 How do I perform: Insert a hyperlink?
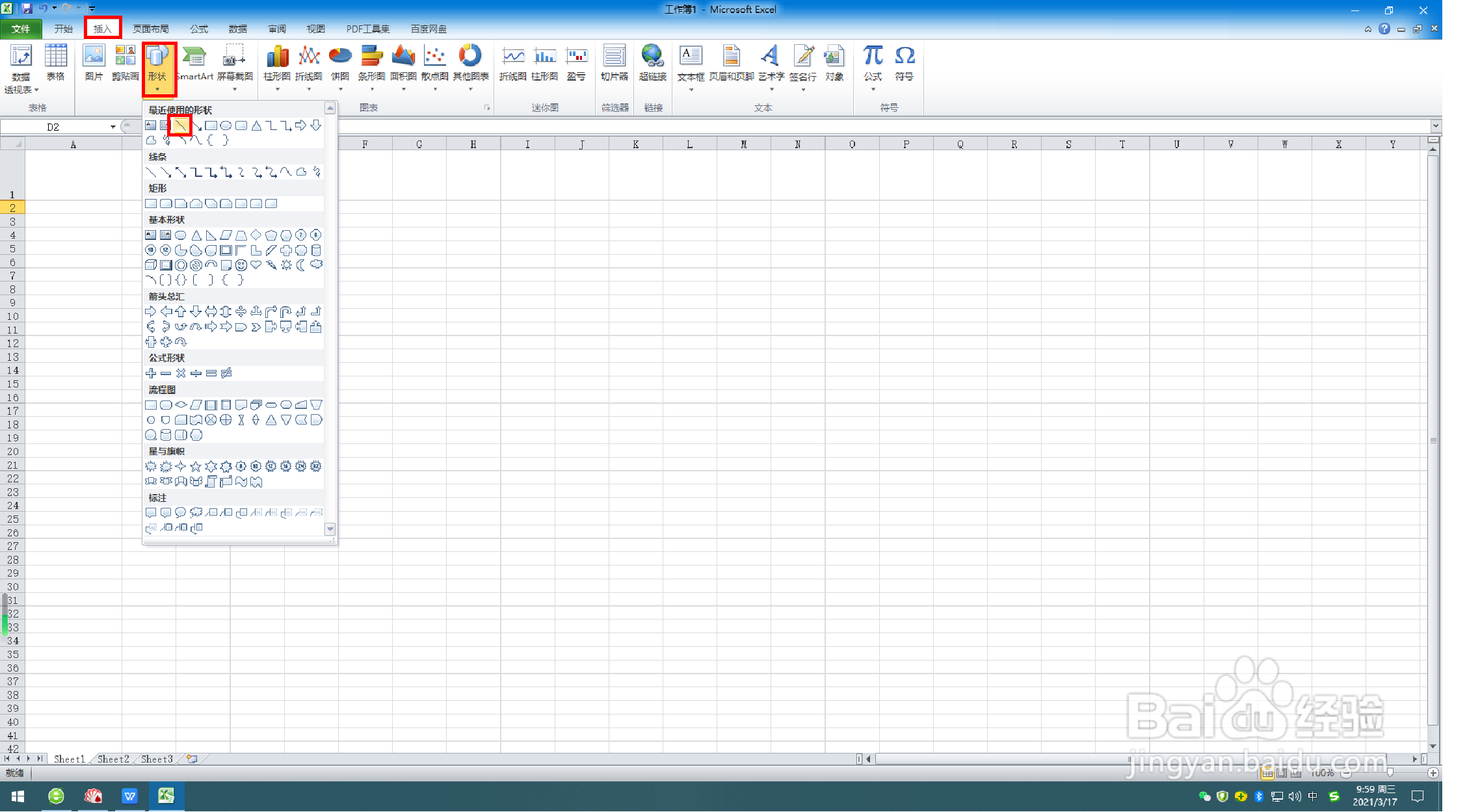pos(653,64)
